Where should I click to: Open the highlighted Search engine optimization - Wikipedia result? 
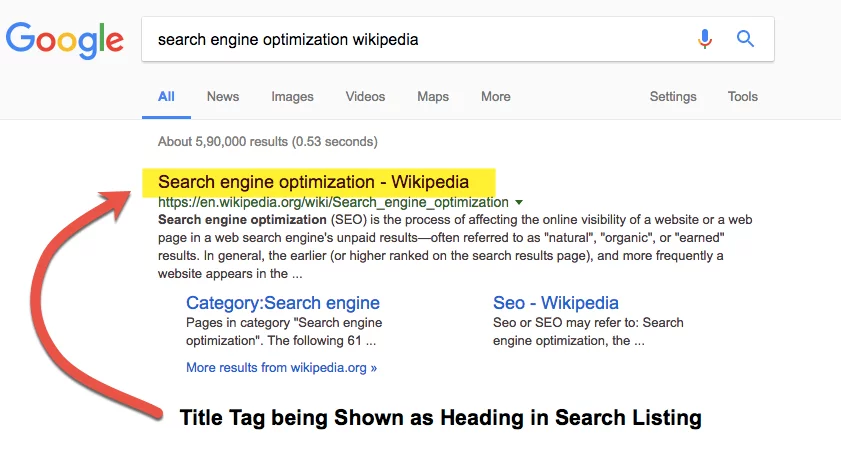click(x=313, y=182)
